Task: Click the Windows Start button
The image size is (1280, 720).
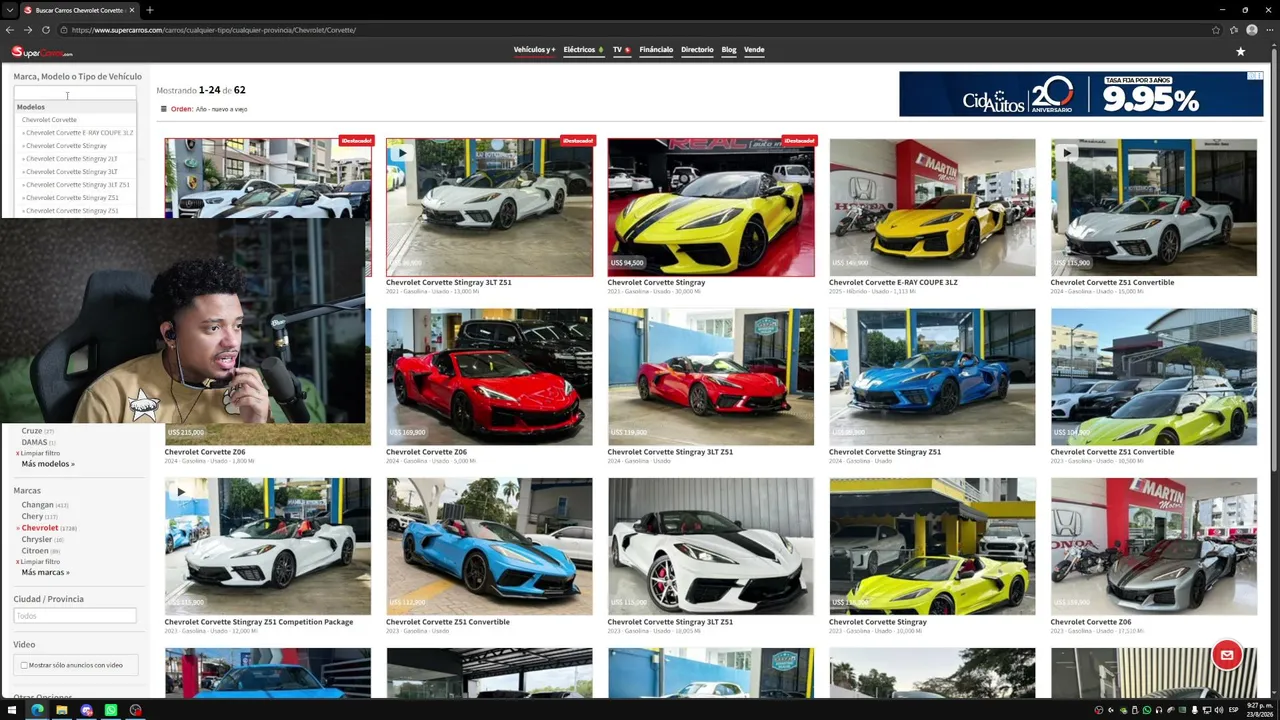Action: [12, 711]
